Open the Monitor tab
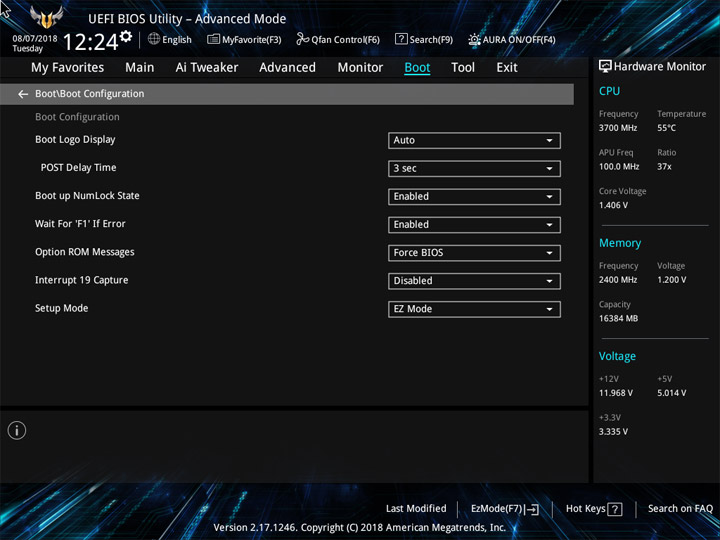Viewport: 720px width, 540px height. [360, 68]
